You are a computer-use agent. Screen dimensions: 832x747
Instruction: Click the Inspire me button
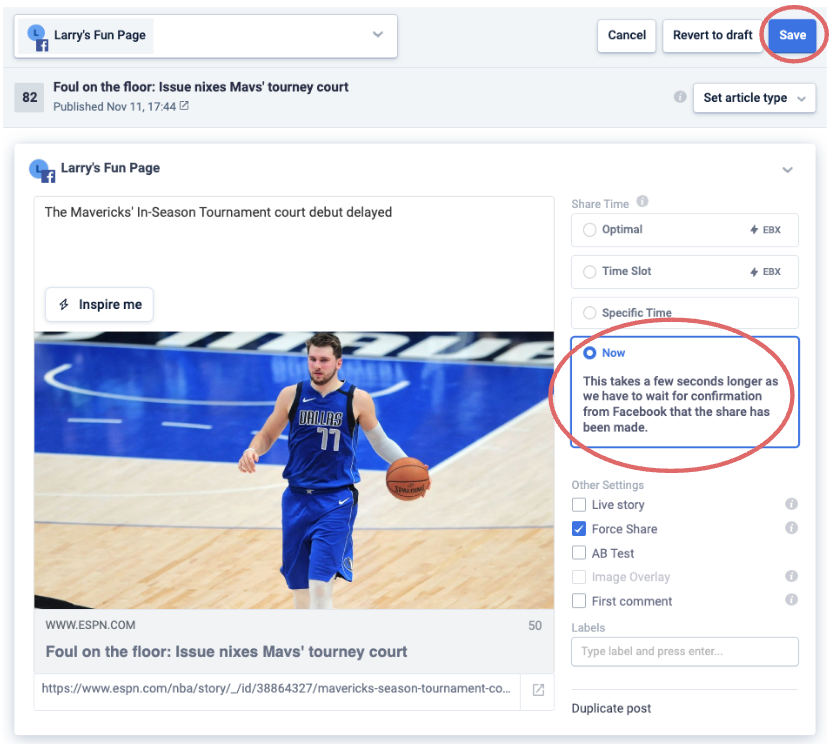(99, 305)
